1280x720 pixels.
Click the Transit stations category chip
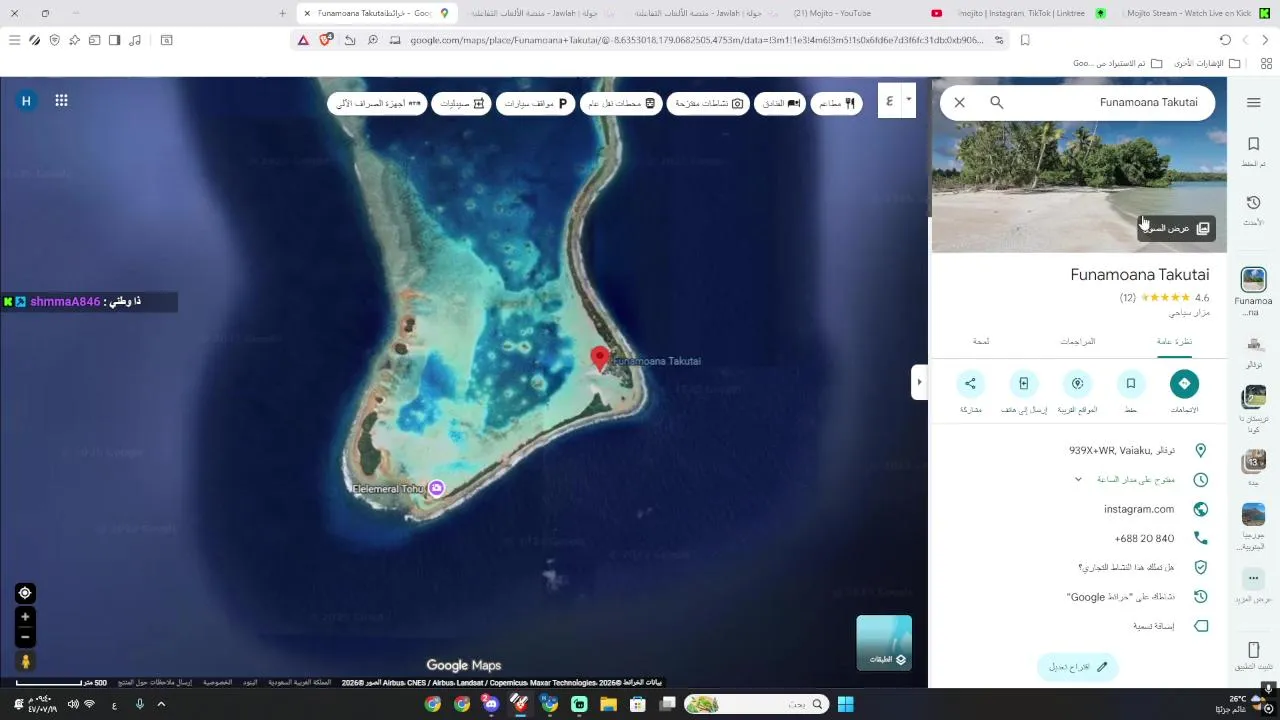click(622, 103)
